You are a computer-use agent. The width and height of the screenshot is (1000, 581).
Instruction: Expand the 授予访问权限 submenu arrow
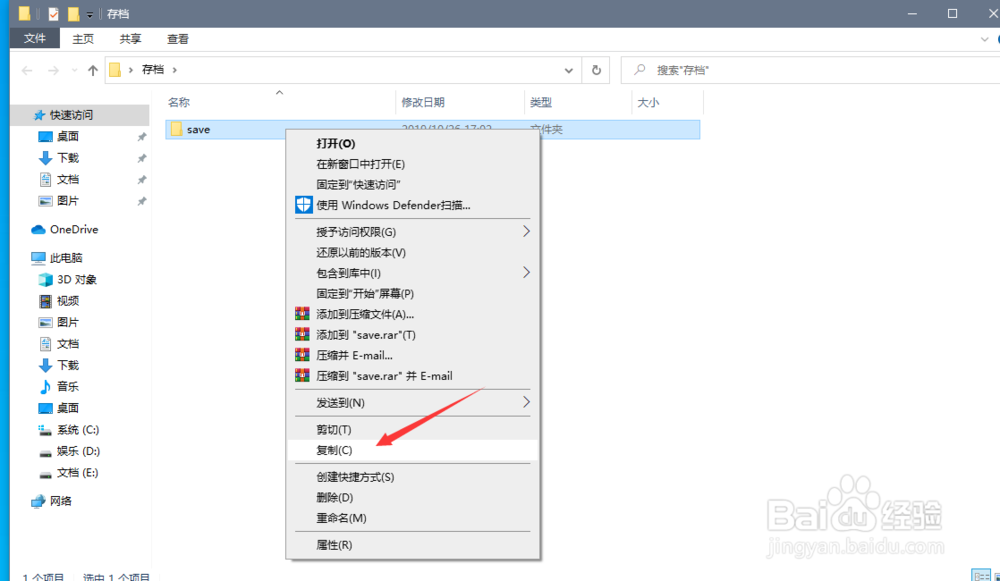[526, 229]
